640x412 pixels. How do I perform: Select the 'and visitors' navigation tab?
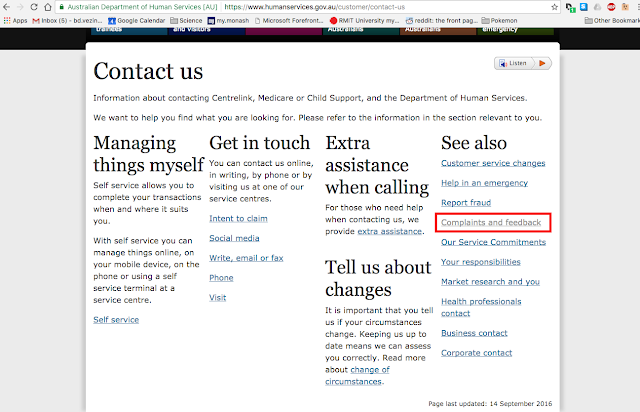(x=207, y=31)
